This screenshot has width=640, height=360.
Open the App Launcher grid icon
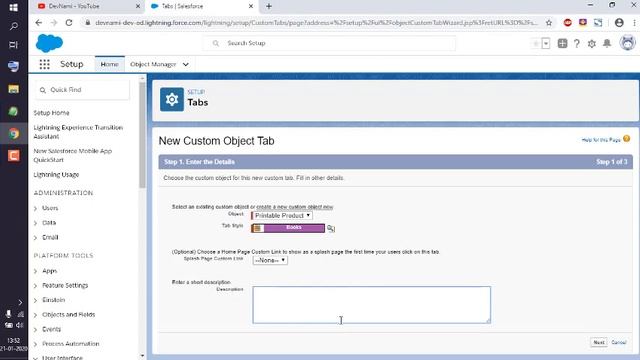coord(44,64)
